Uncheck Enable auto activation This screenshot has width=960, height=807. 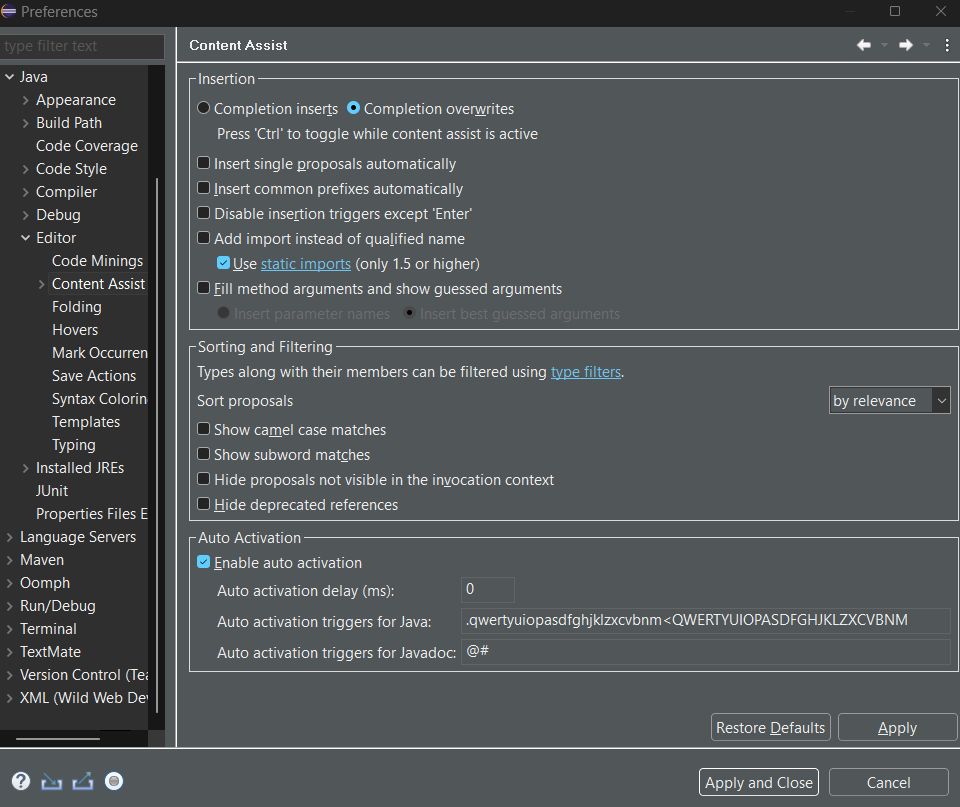click(203, 562)
